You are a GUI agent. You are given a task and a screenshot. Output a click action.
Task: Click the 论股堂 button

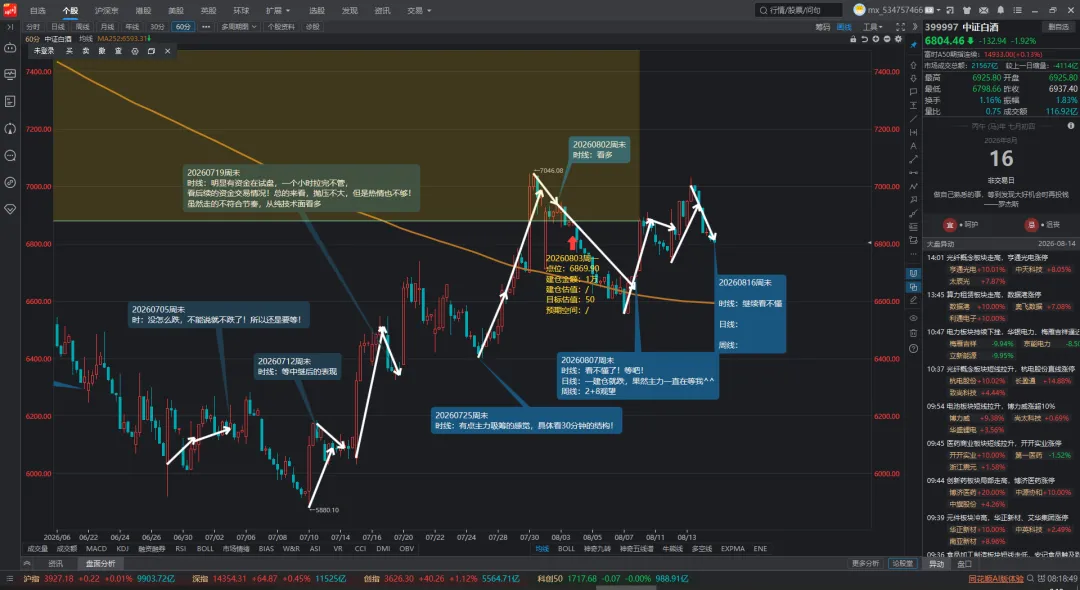pos(903,564)
